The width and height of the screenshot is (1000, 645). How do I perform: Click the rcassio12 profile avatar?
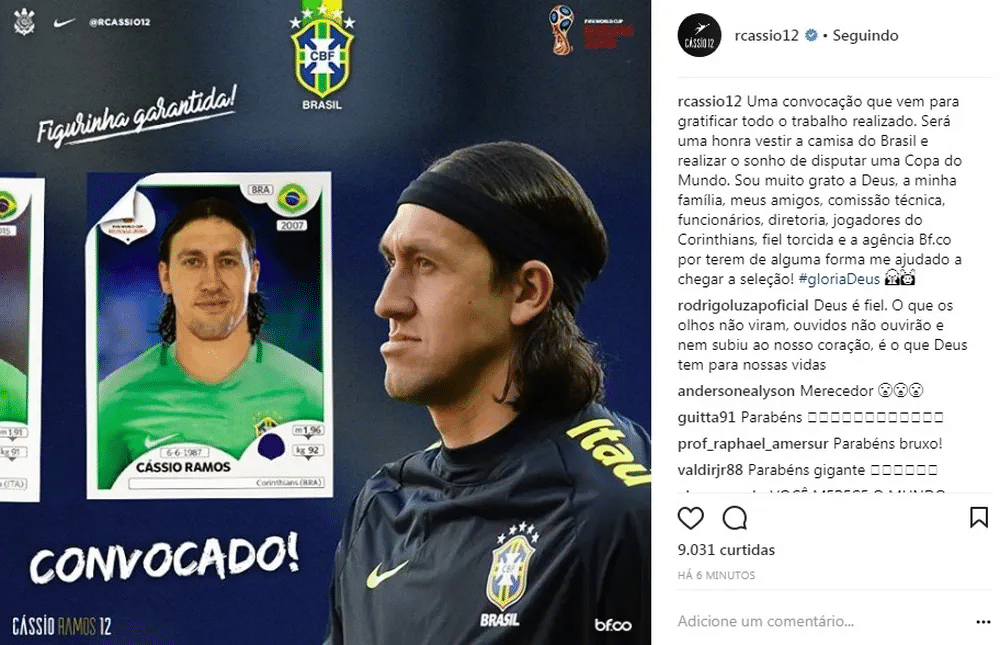[700, 36]
